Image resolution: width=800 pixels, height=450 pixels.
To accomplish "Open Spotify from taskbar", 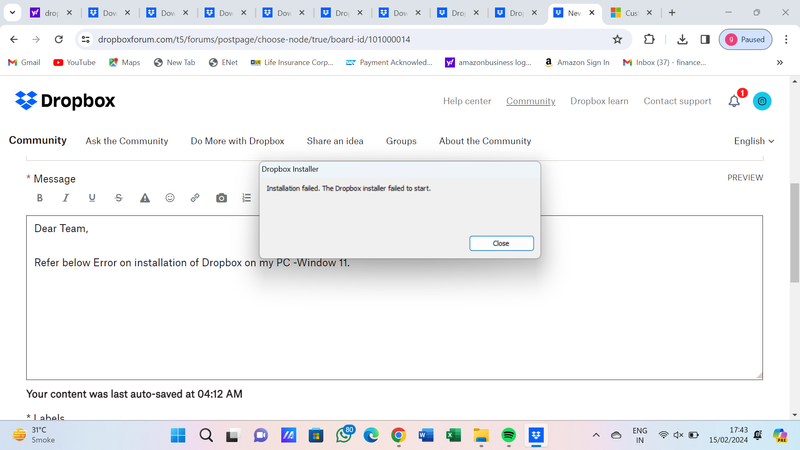I will click(508, 435).
